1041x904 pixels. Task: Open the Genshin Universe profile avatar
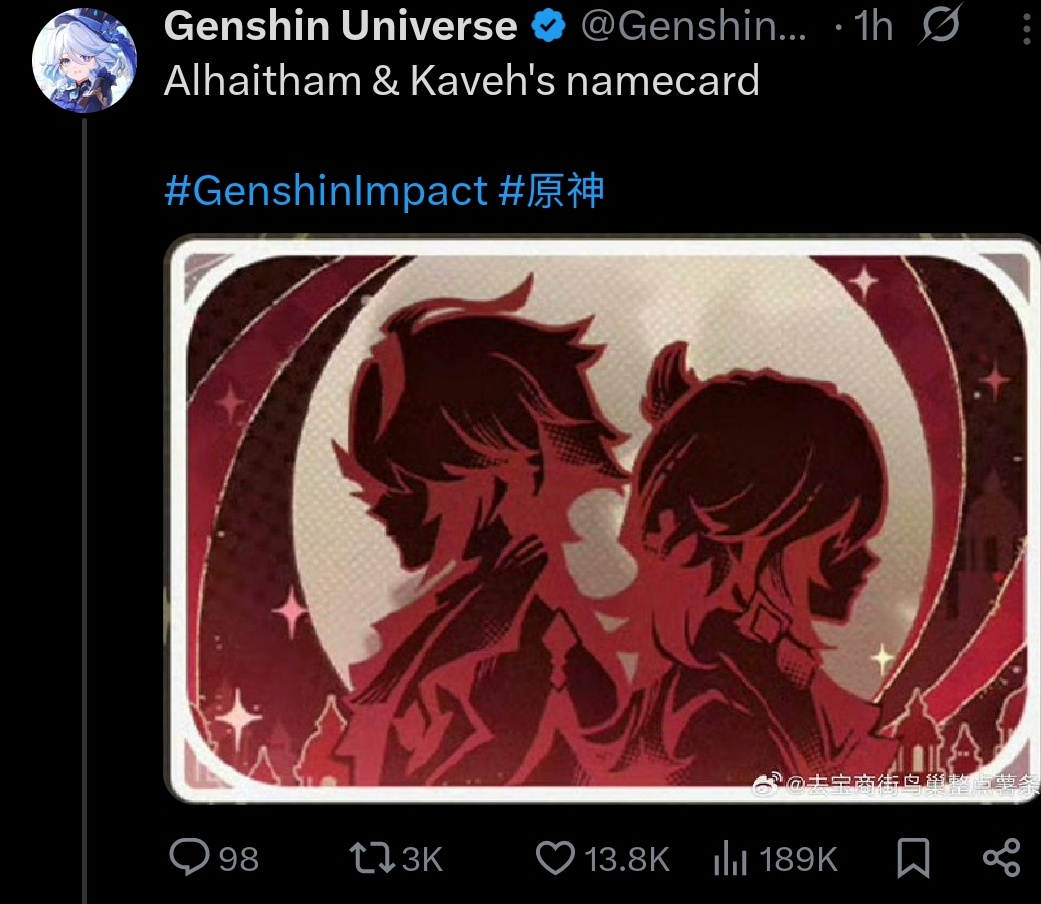pyautogui.click(x=84, y=60)
